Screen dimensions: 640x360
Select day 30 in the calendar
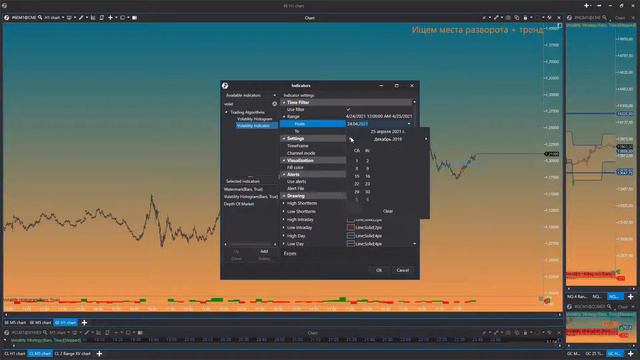click(x=367, y=192)
